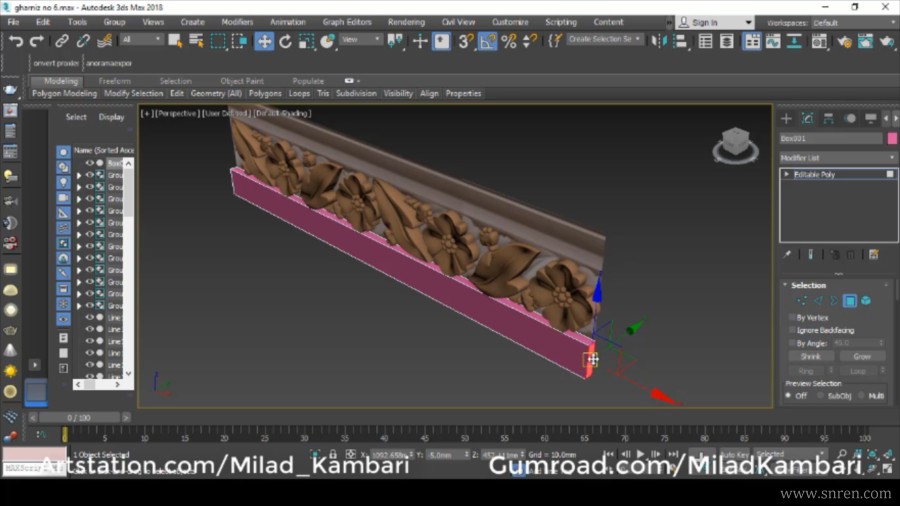Click the Link selection tool icon

coord(62,41)
